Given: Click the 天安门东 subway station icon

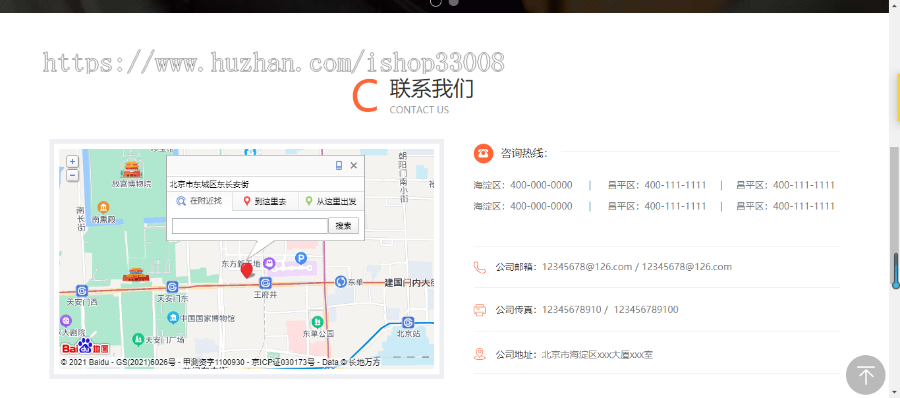Looking at the screenshot, I should coord(172,287).
